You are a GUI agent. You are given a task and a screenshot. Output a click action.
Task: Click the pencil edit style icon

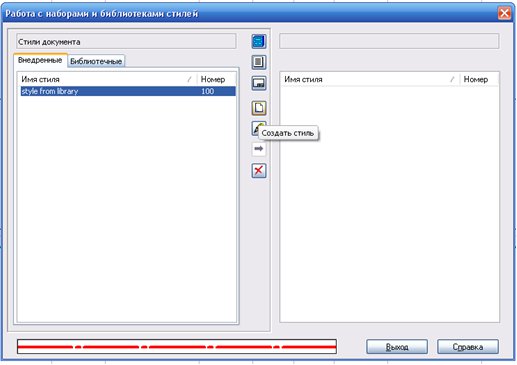coord(255,128)
